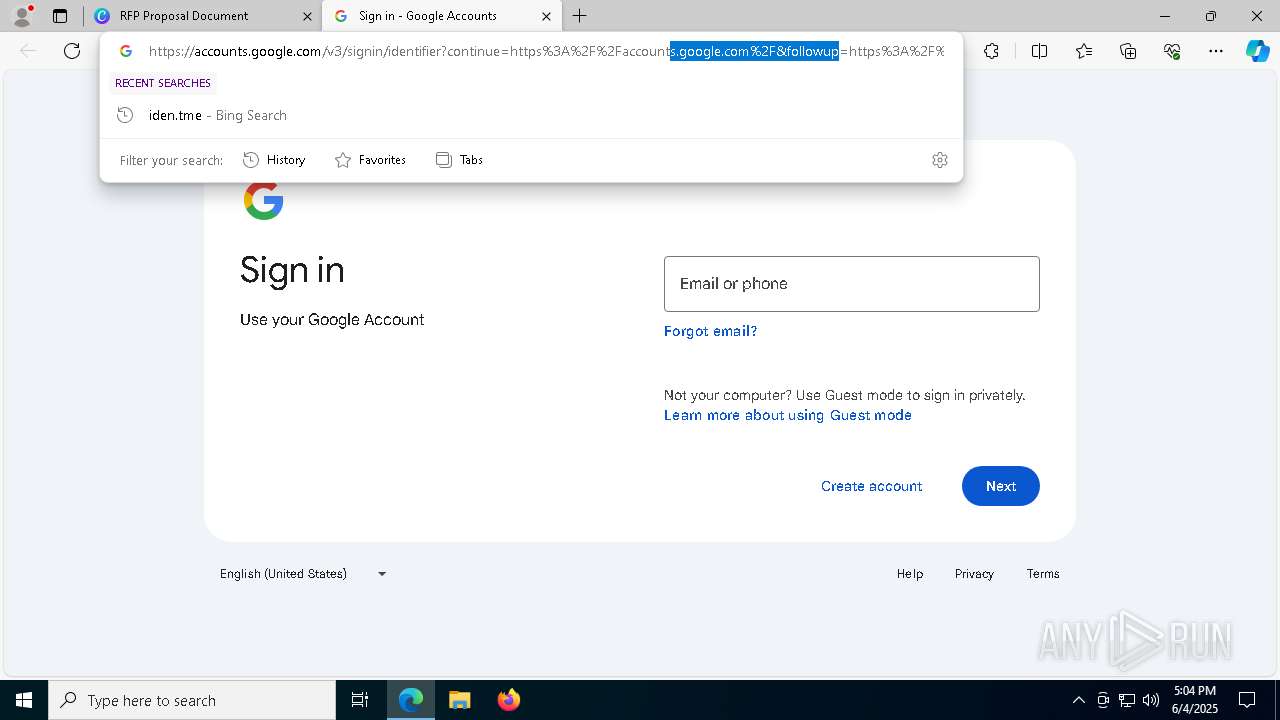The image size is (1280, 720).
Task: Focus the Email or phone field
Action: [x=852, y=284]
